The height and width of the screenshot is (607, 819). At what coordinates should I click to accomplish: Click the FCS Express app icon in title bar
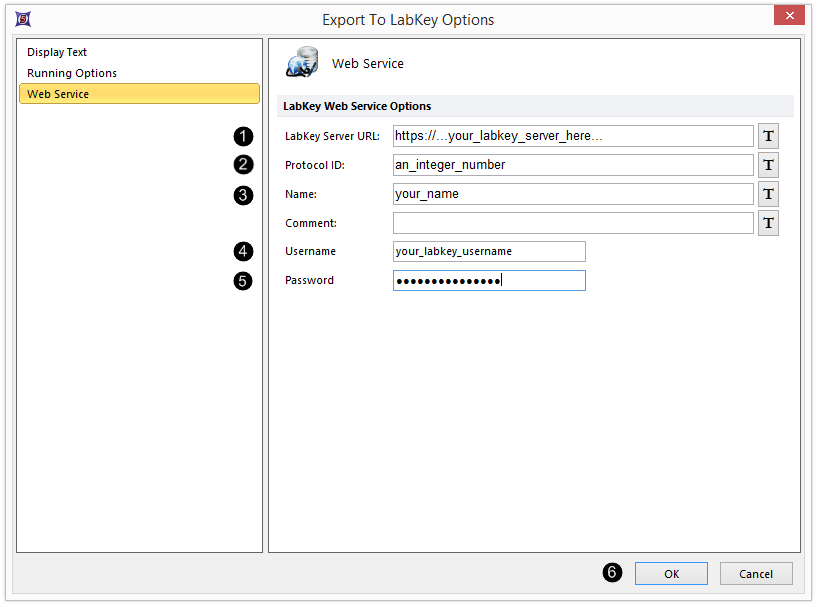22,19
